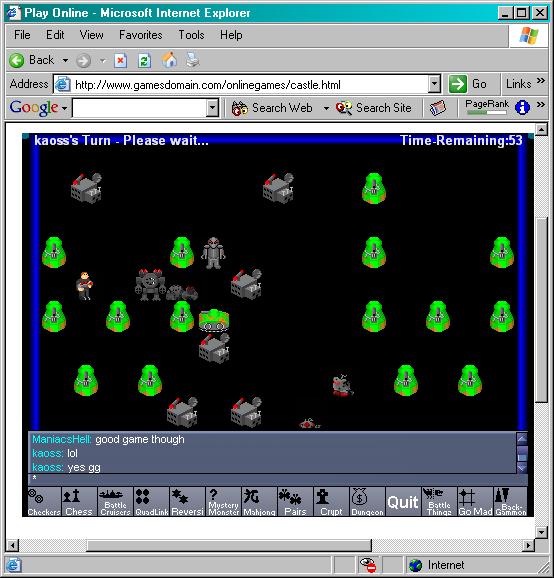The image size is (554, 578).
Task: Click the Stop loading icon
Action: pos(121,60)
